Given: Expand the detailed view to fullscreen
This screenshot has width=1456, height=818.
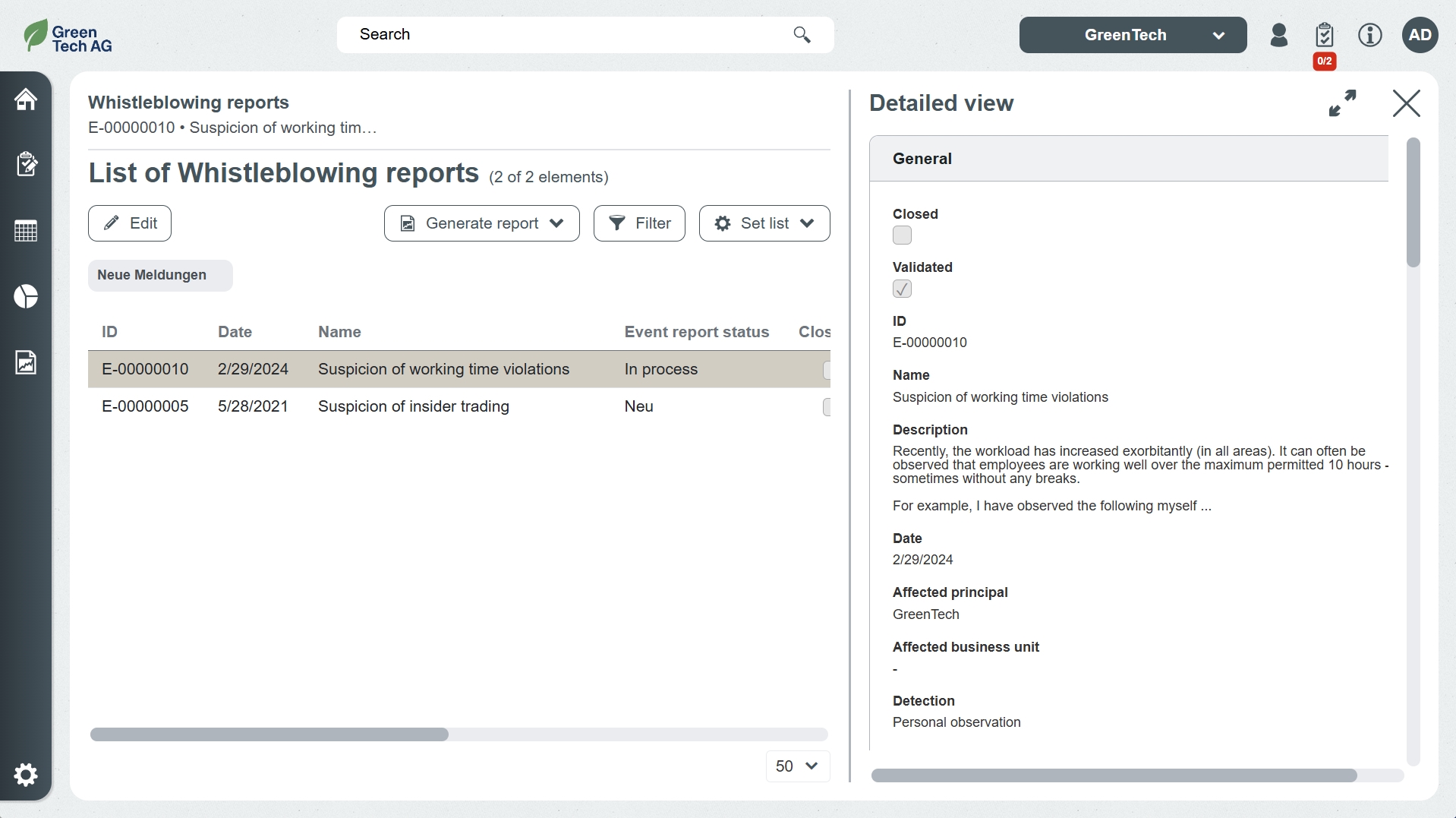Looking at the screenshot, I should click(x=1342, y=103).
